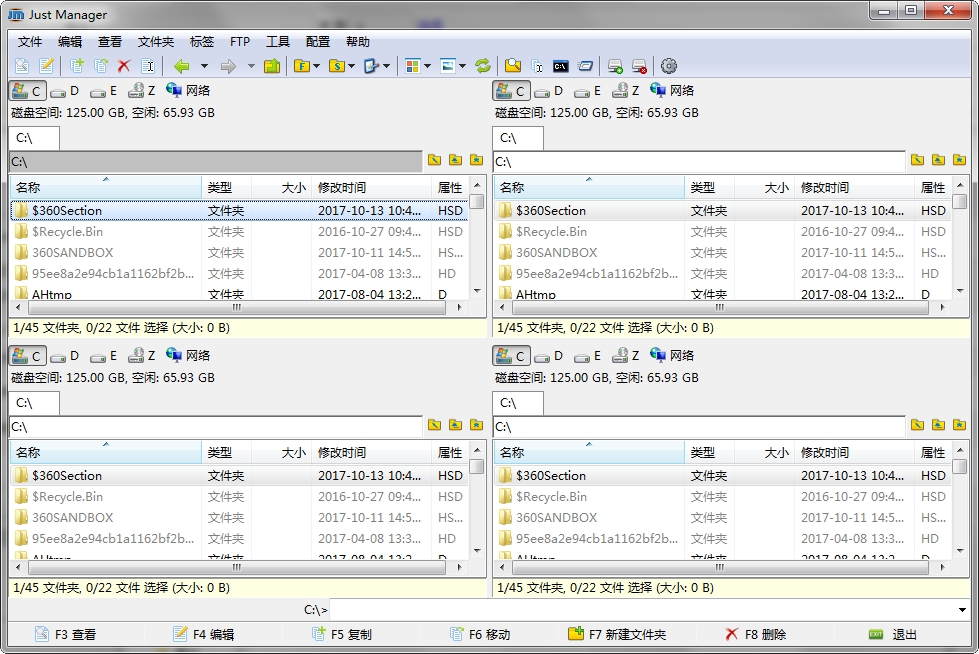Open the FTP menu
Image resolution: width=979 pixels, height=654 pixels.
coord(240,42)
